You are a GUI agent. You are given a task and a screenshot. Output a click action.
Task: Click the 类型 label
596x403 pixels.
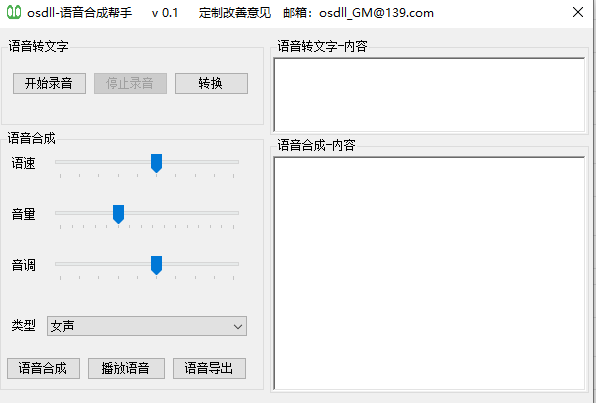point(24,325)
